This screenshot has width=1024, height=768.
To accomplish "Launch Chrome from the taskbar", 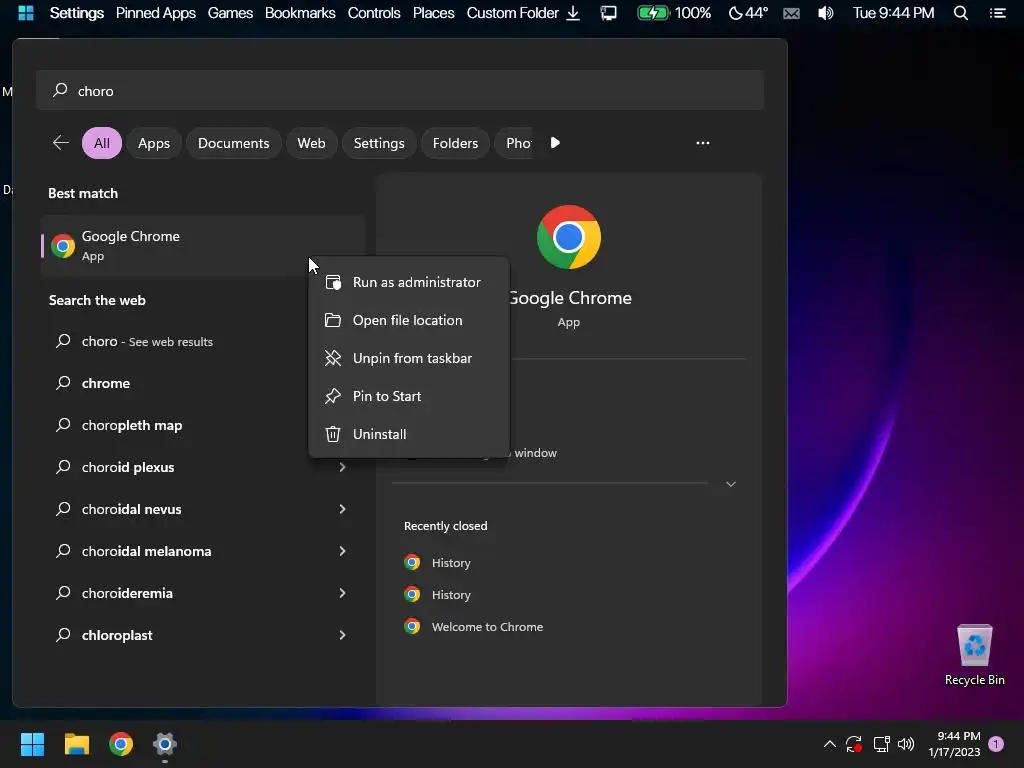I will click(121, 744).
